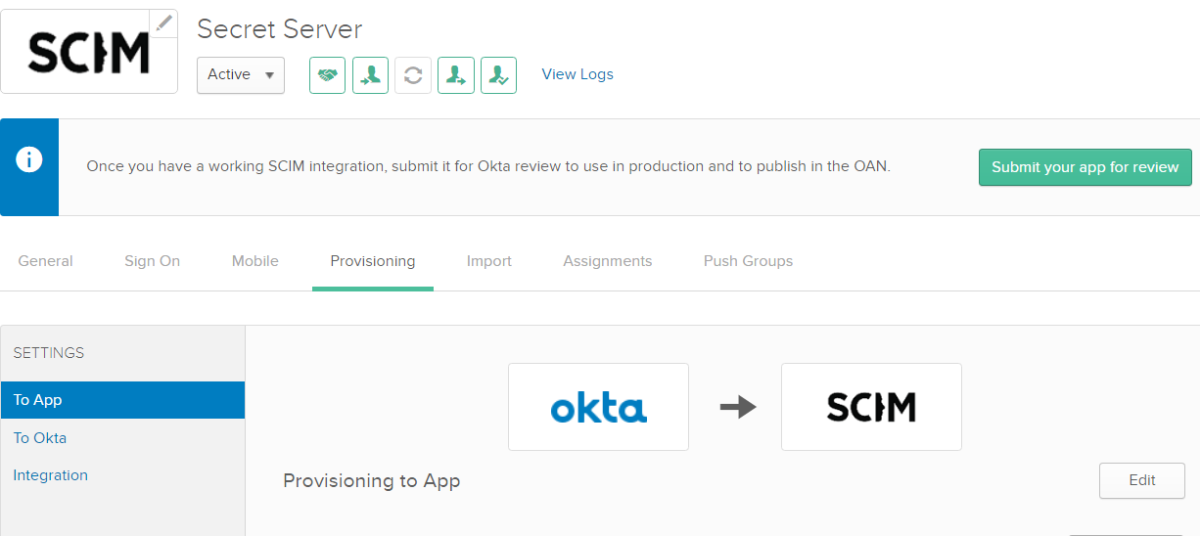Click the handshake icon
Image resolution: width=1200 pixels, height=536 pixels.
click(x=327, y=75)
